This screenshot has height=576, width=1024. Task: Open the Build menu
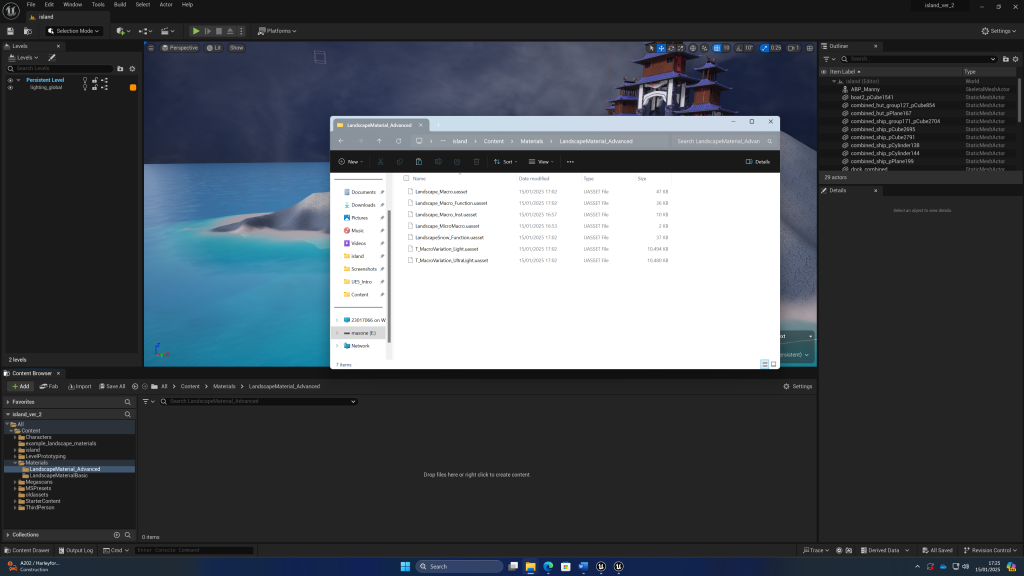(x=120, y=5)
